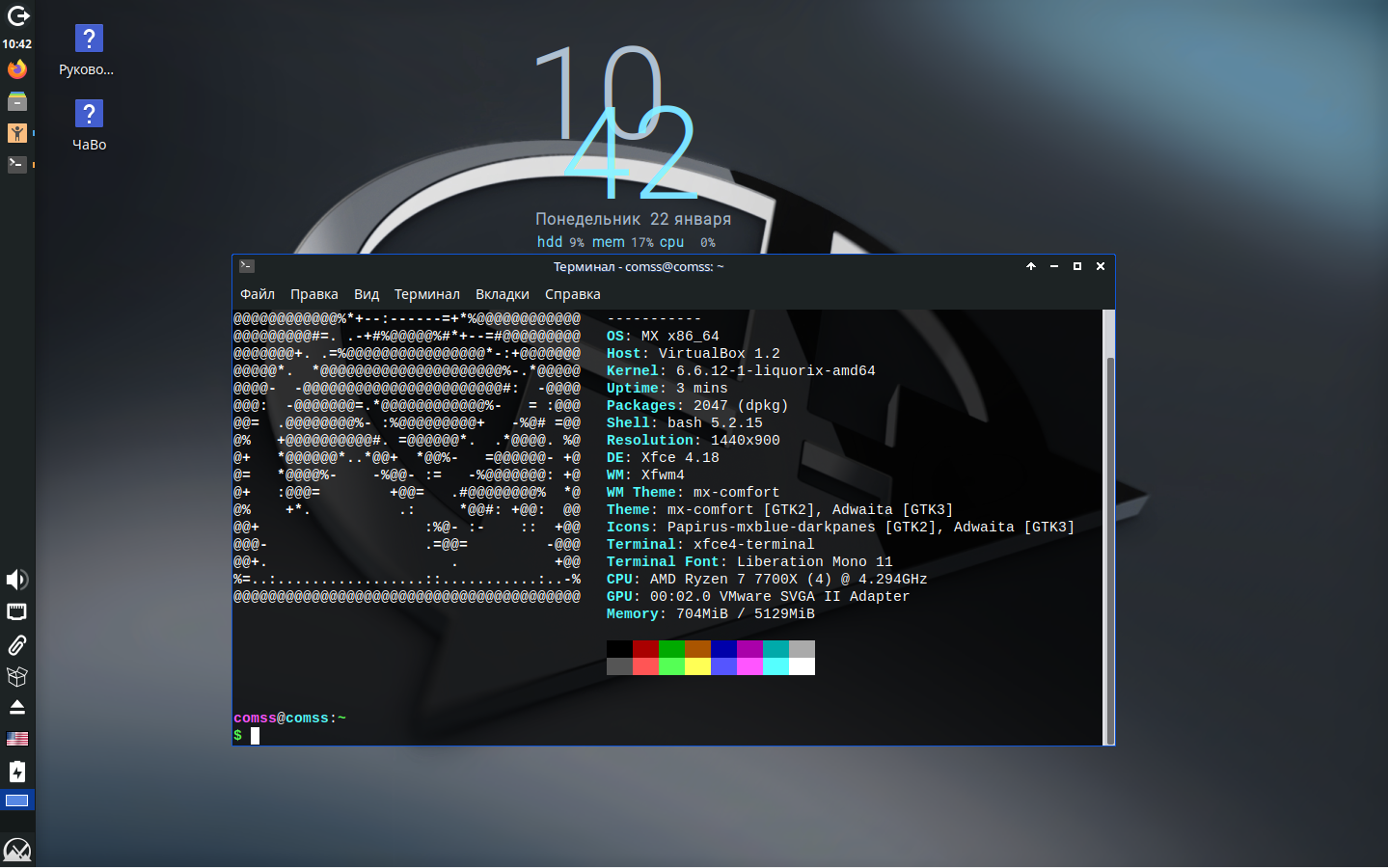1388x868 pixels.
Task: Open the Правка menu in the terminal
Action: (314, 294)
